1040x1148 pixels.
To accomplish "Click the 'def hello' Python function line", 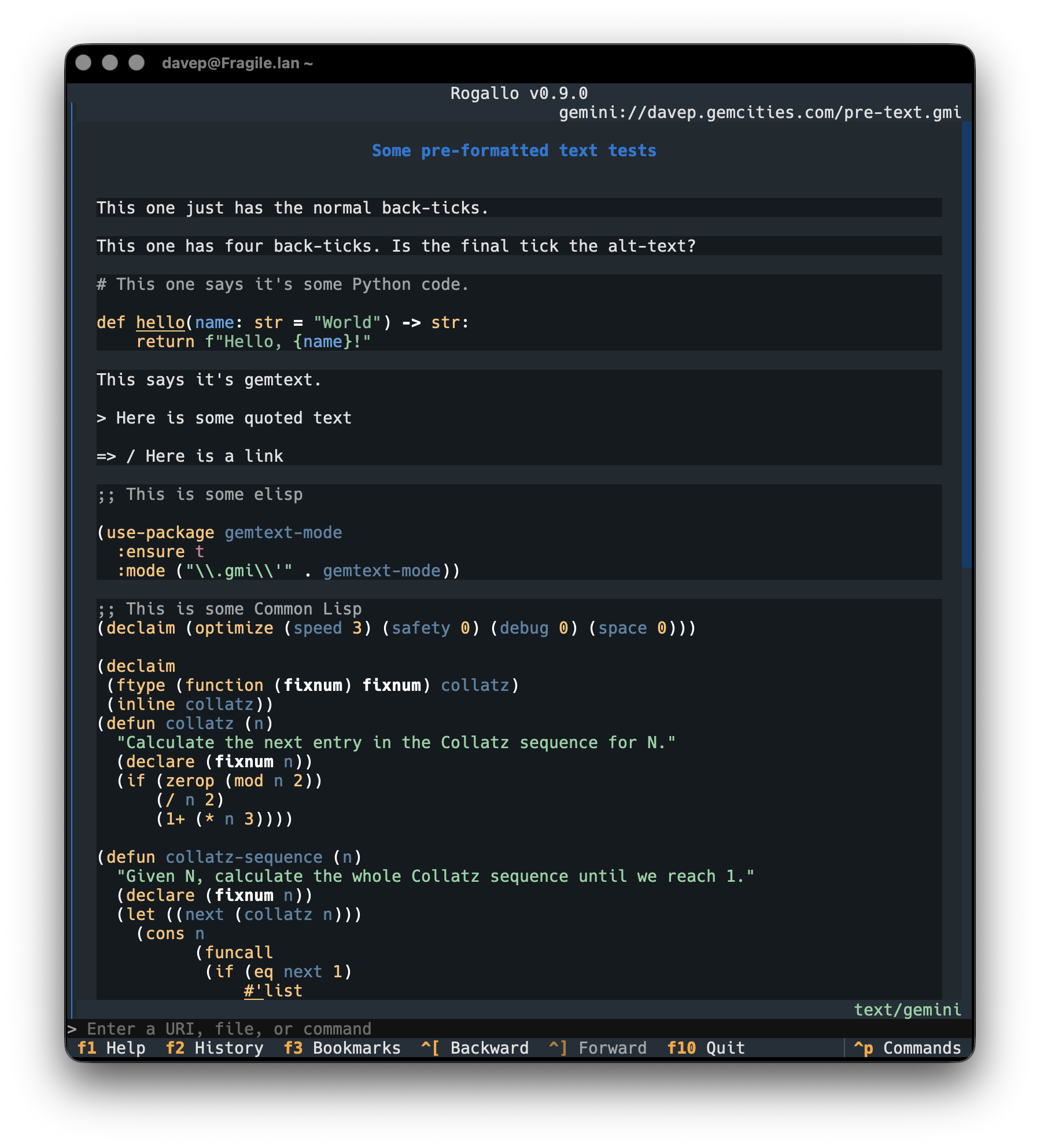I will 283,322.
